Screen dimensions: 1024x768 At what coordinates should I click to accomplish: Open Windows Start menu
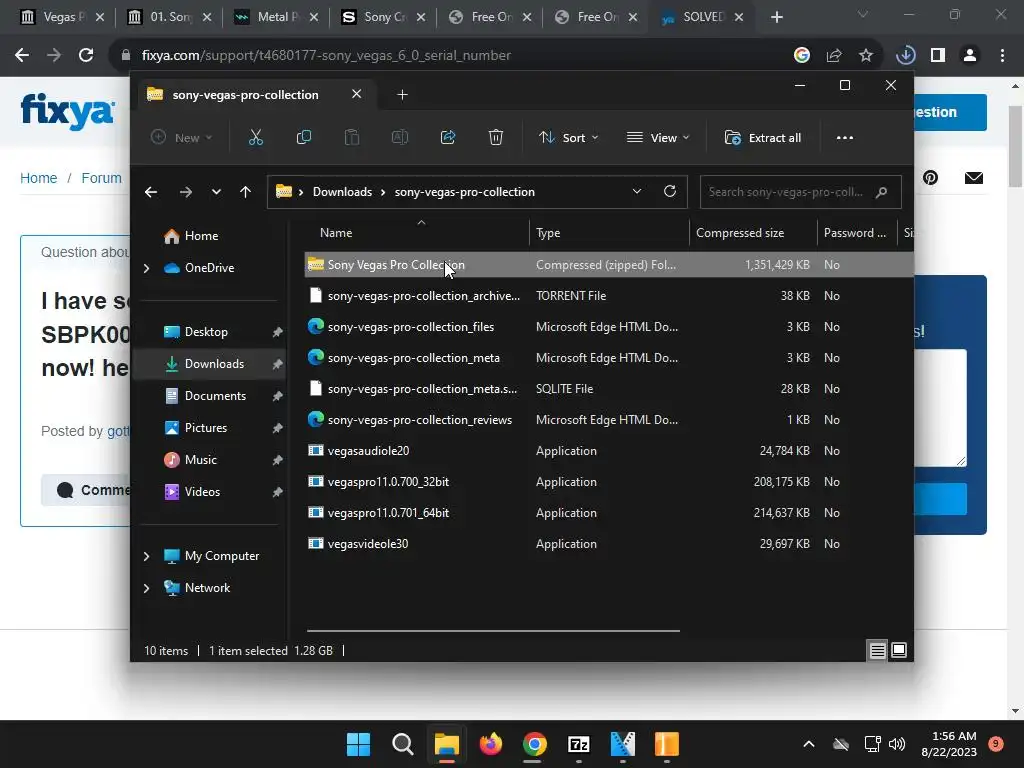pyautogui.click(x=358, y=744)
